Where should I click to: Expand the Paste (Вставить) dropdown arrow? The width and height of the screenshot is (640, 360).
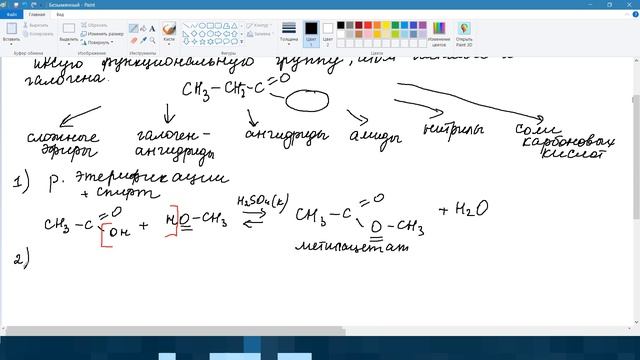[x=11, y=44]
